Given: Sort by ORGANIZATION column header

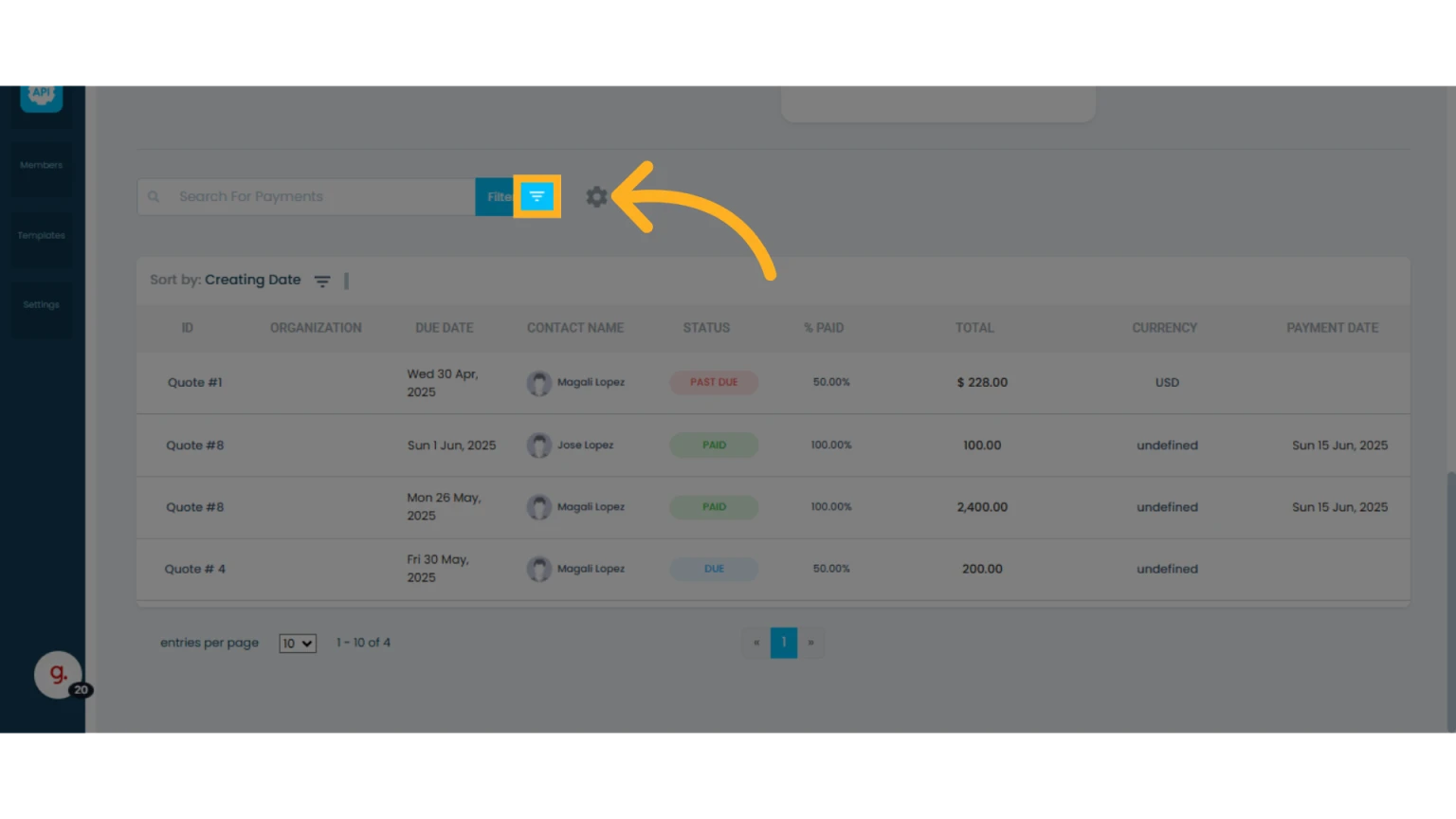Looking at the screenshot, I should pyautogui.click(x=316, y=328).
